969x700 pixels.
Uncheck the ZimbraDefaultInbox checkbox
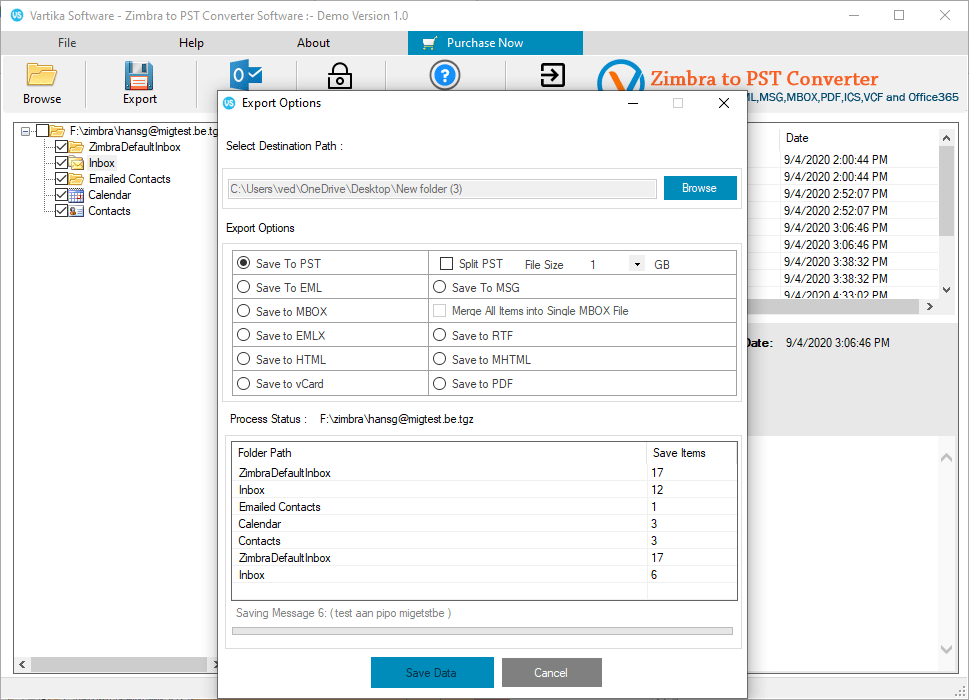tap(61, 147)
